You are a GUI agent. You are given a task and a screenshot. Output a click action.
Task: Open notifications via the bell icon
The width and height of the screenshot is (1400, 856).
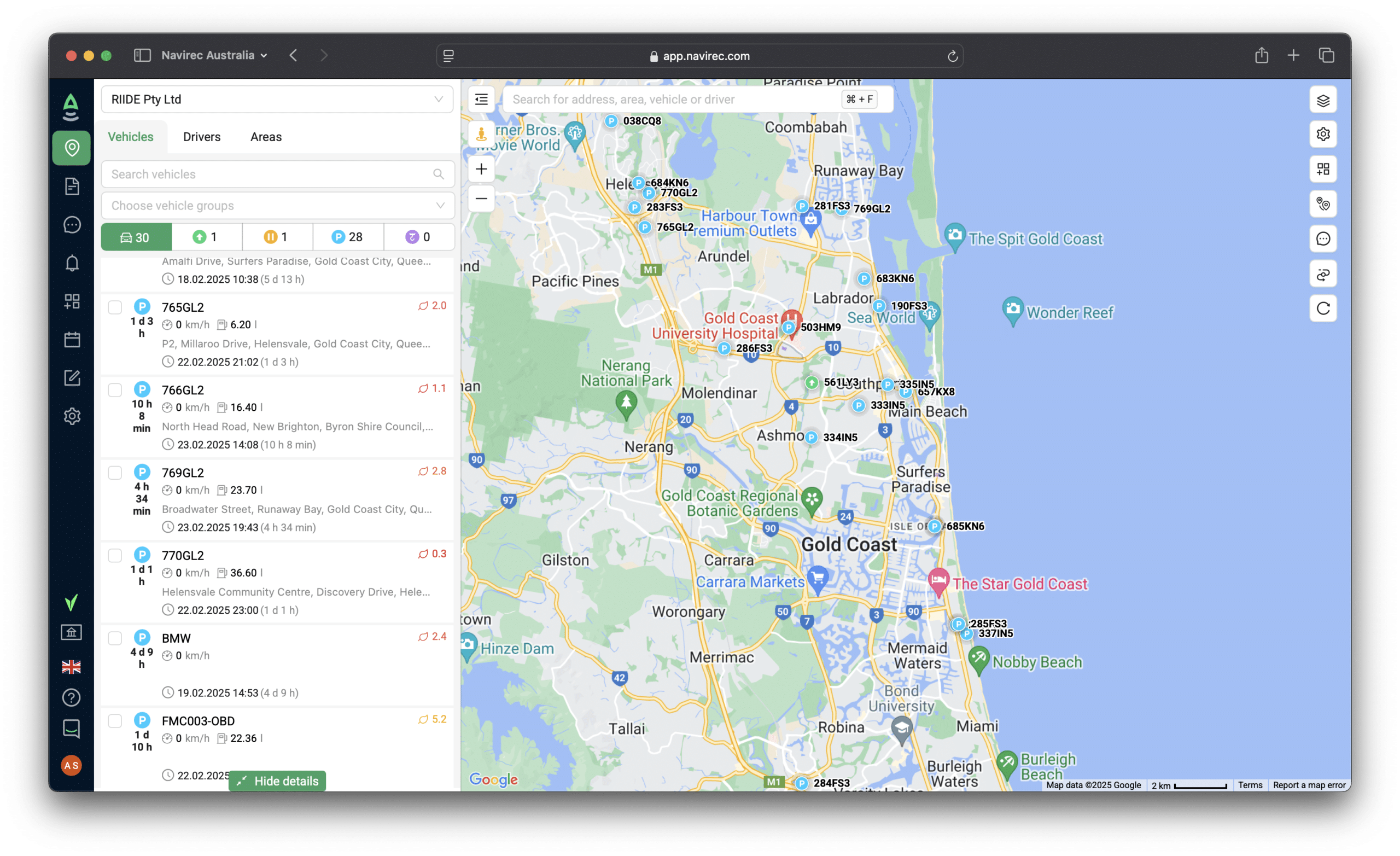pyautogui.click(x=72, y=263)
